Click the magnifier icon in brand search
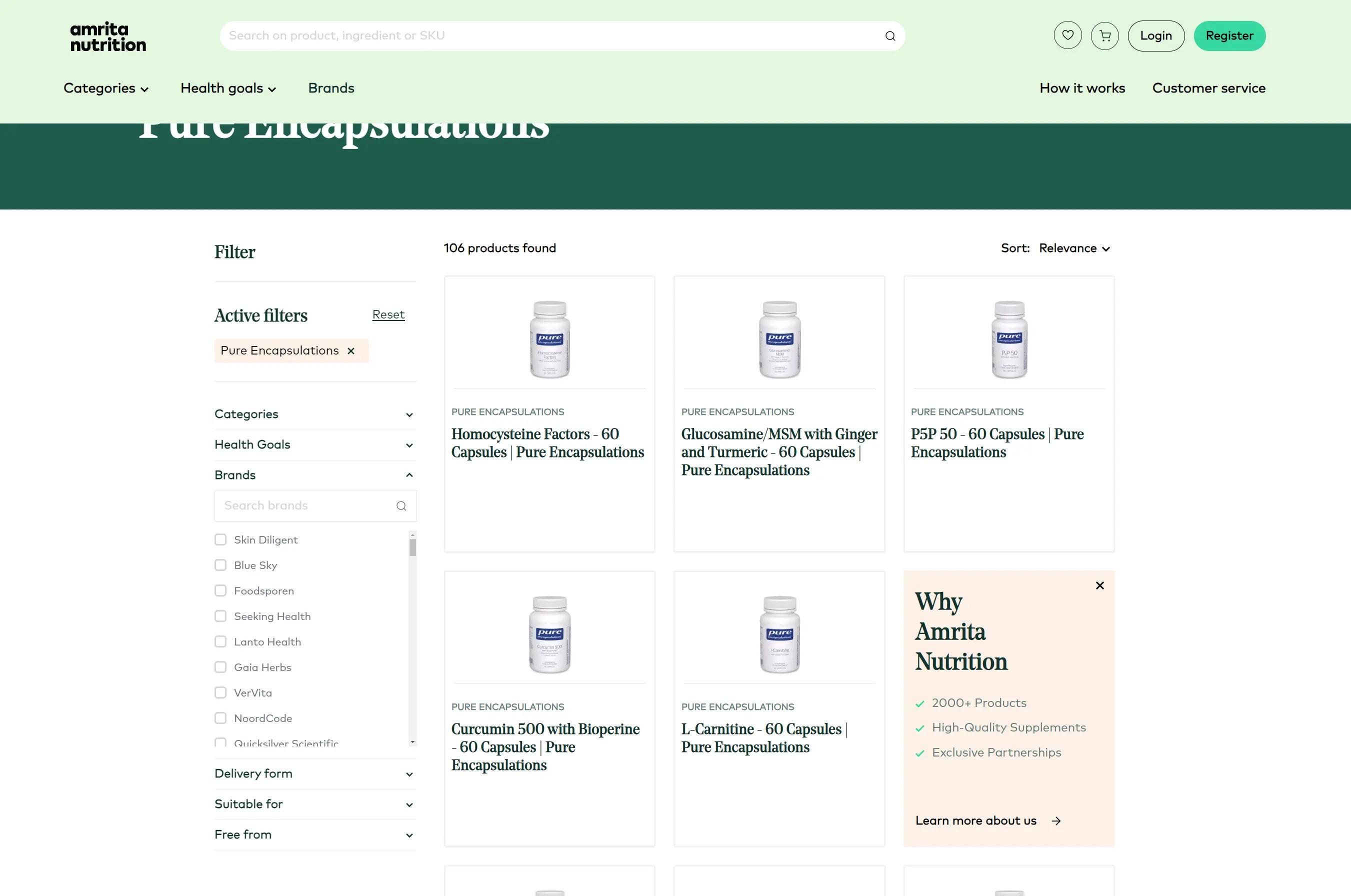The width and height of the screenshot is (1351, 896). tap(401, 505)
